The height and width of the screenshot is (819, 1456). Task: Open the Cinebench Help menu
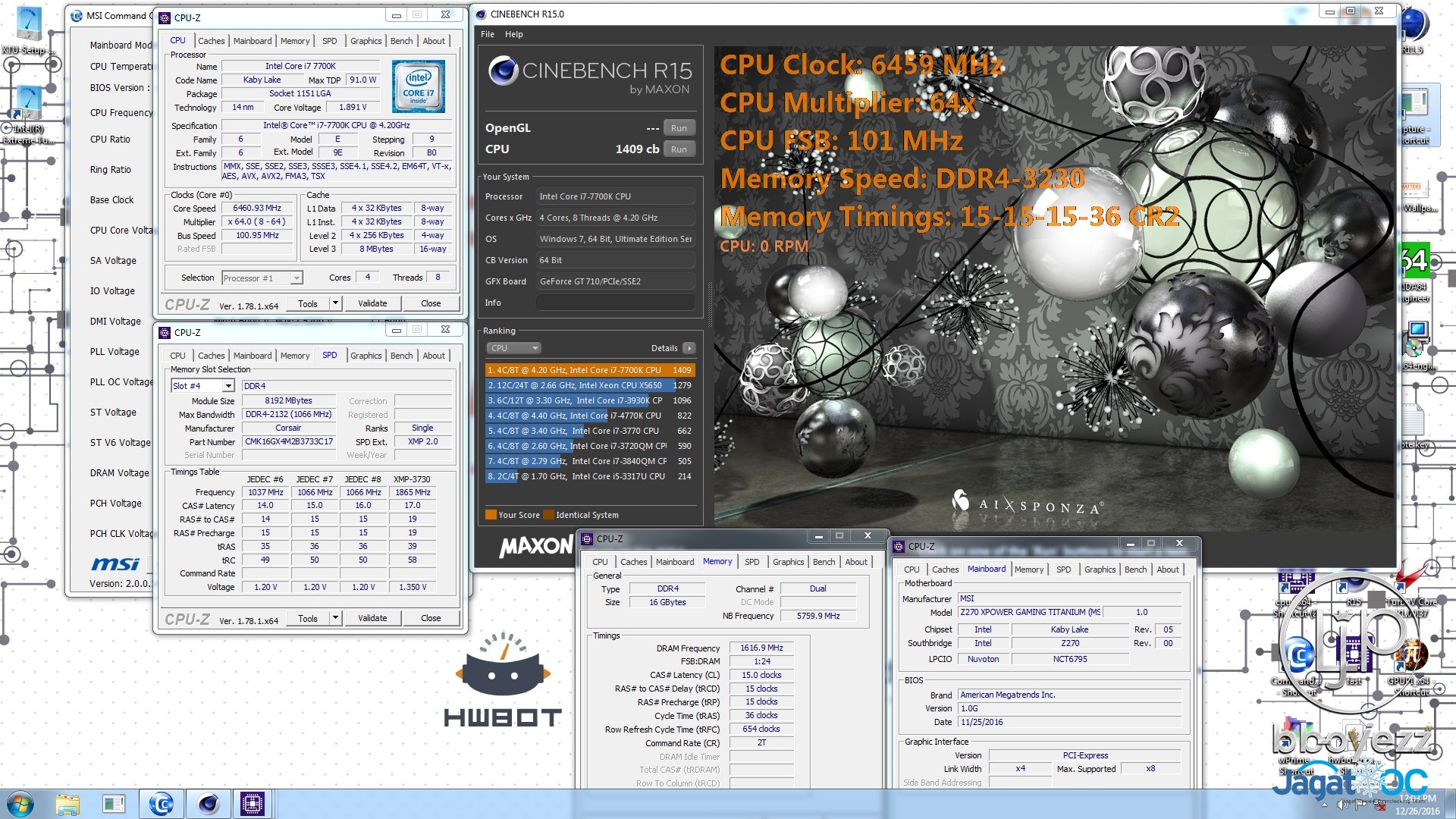514,34
